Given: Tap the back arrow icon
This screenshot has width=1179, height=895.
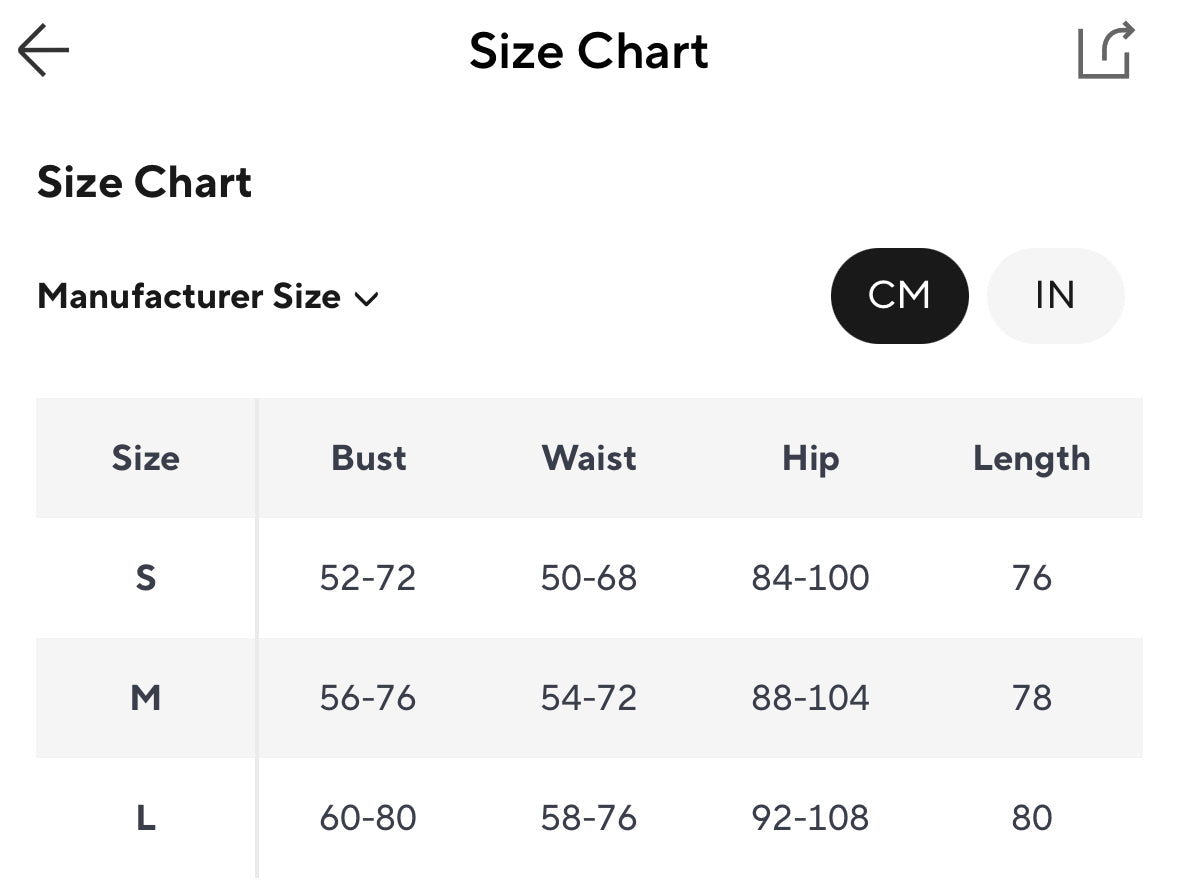Looking at the screenshot, I should pyautogui.click(x=43, y=50).
